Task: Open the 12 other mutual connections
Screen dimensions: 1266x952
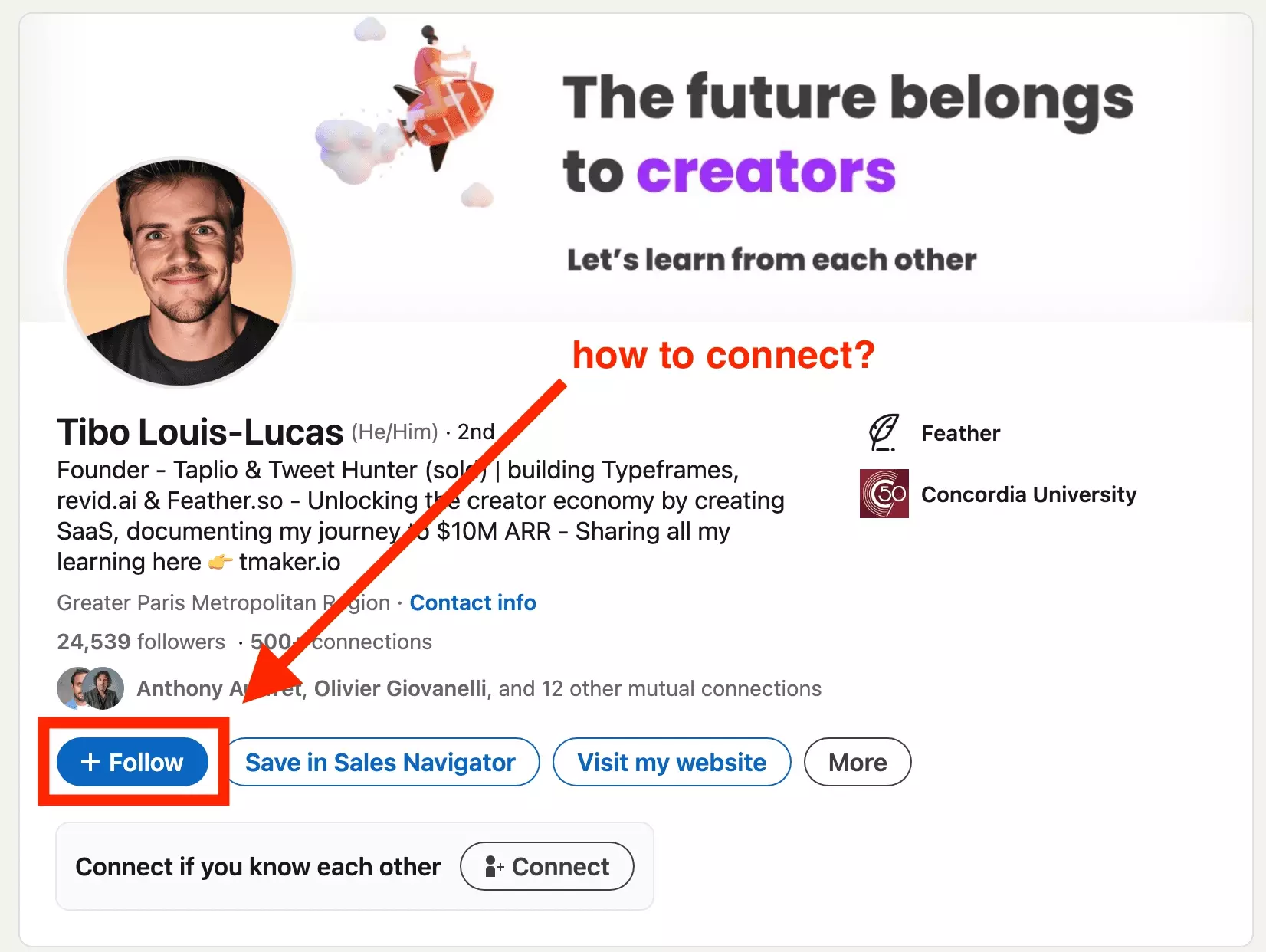Action: 659,688
